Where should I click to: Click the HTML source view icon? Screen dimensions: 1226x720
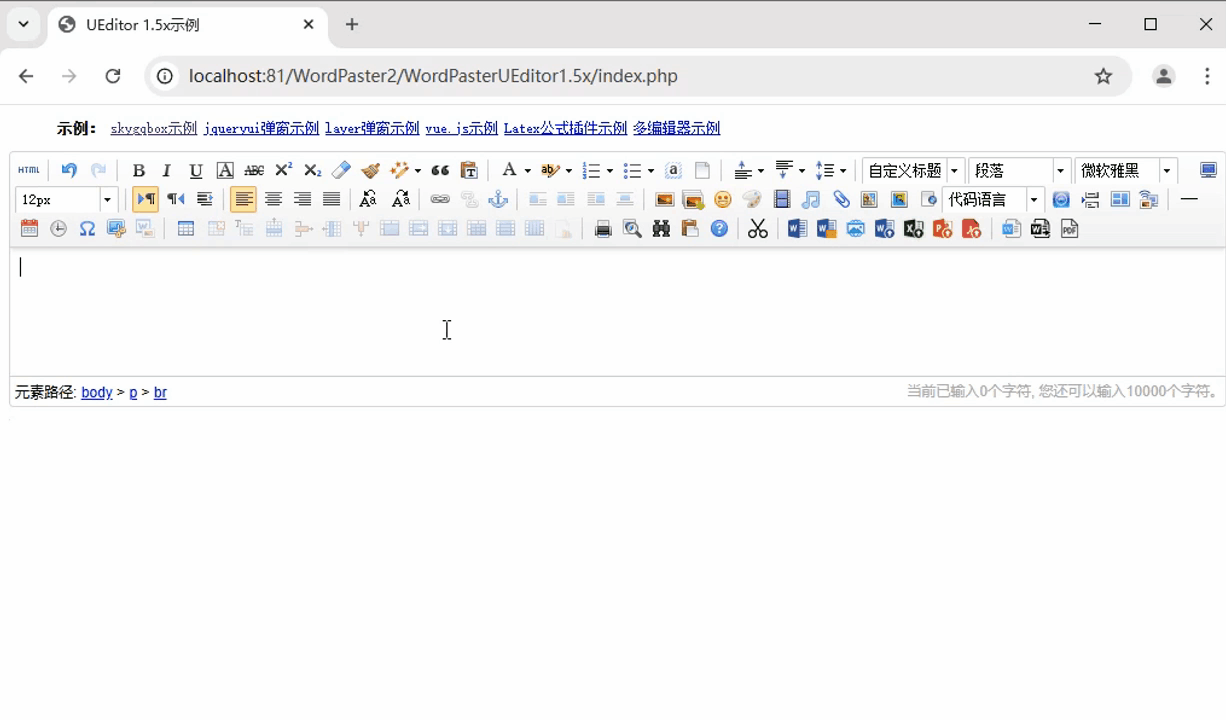point(29,170)
